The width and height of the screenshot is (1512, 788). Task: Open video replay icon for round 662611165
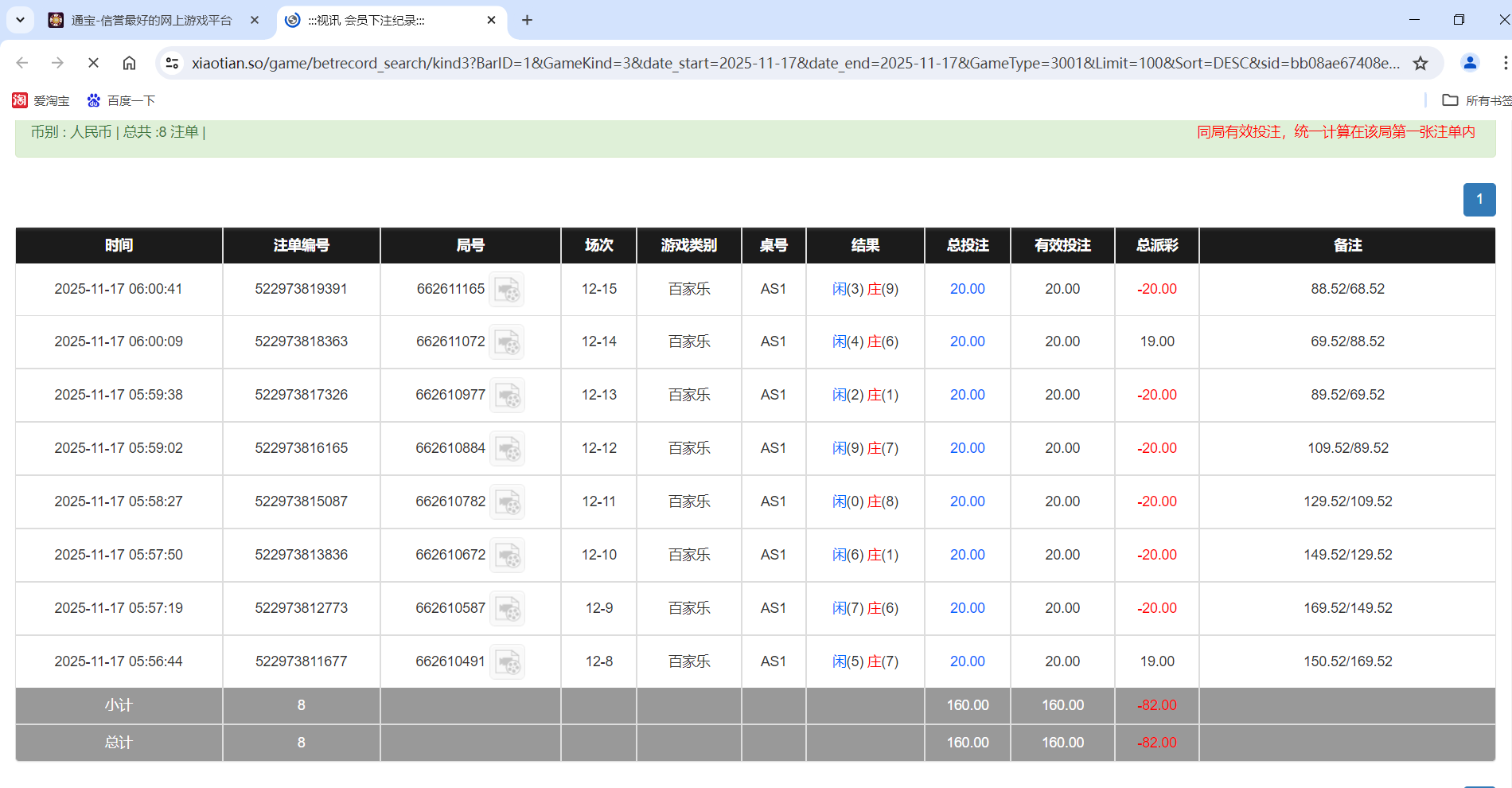pos(506,290)
